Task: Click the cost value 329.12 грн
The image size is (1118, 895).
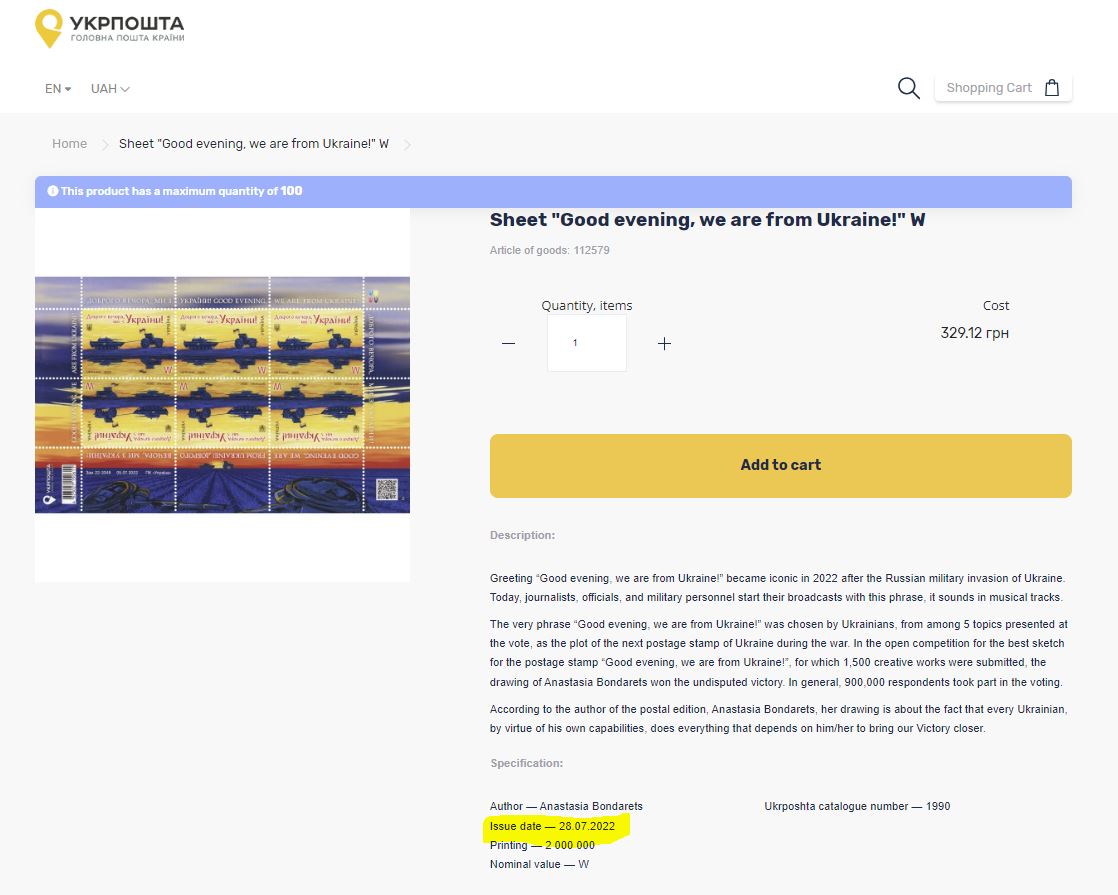Action: point(975,333)
